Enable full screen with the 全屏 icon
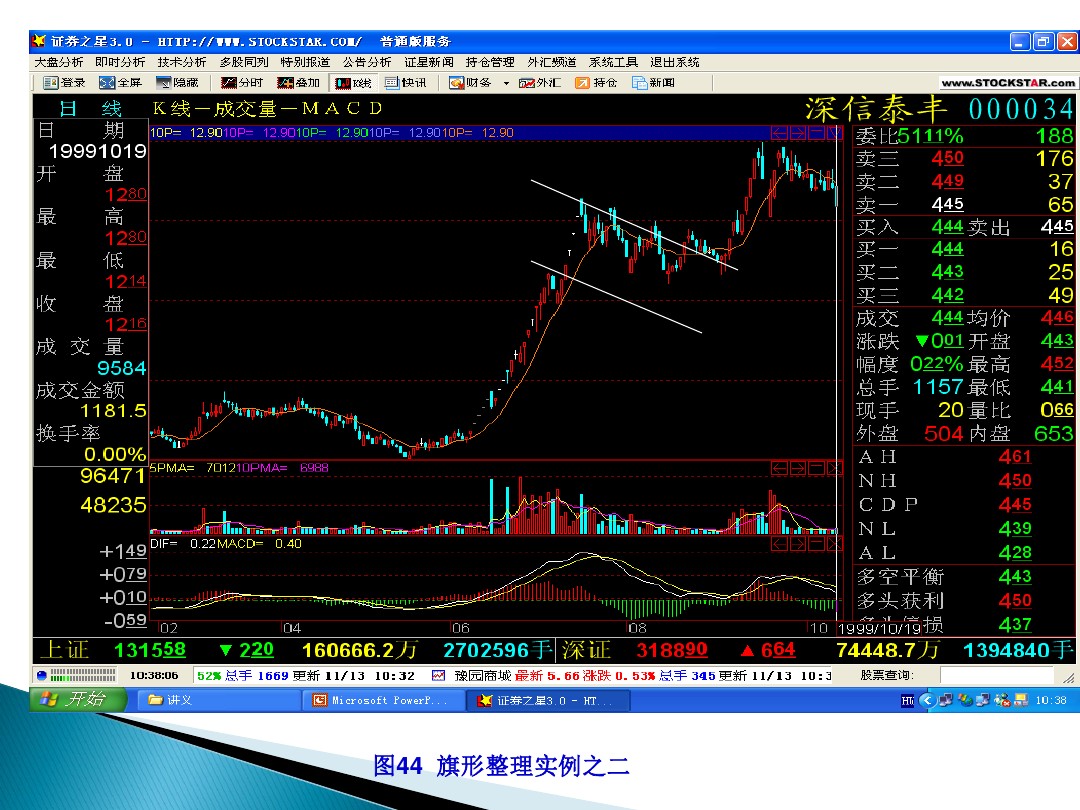This screenshot has width=1080, height=810. point(122,82)
